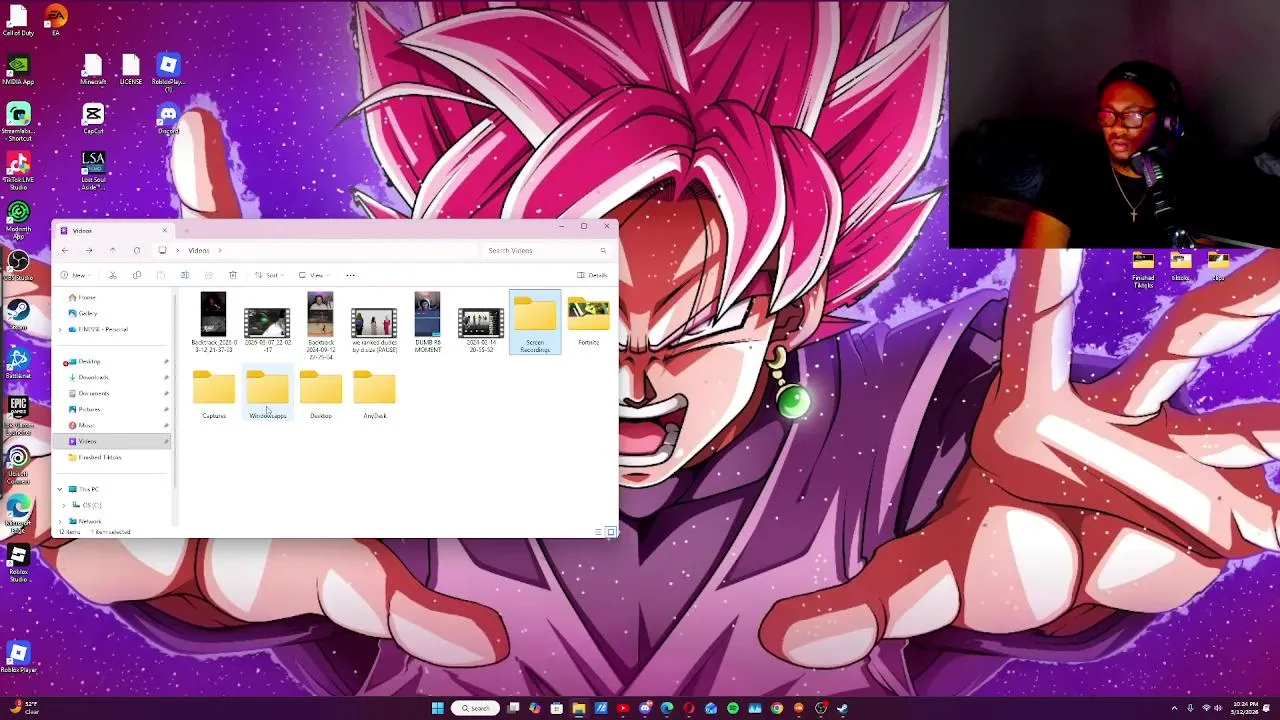Open Microsoft Edge from taskbar
This screenshot has width=1280, height=720.
click(667, 708)
